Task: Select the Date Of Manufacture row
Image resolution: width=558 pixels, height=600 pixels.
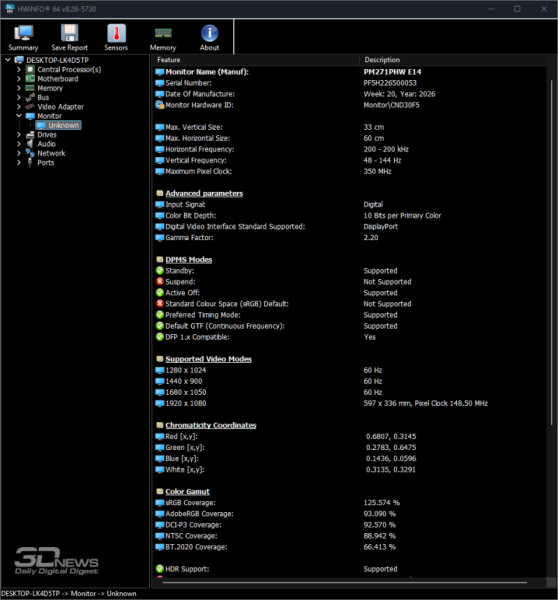Action: [x=350, y=94]
